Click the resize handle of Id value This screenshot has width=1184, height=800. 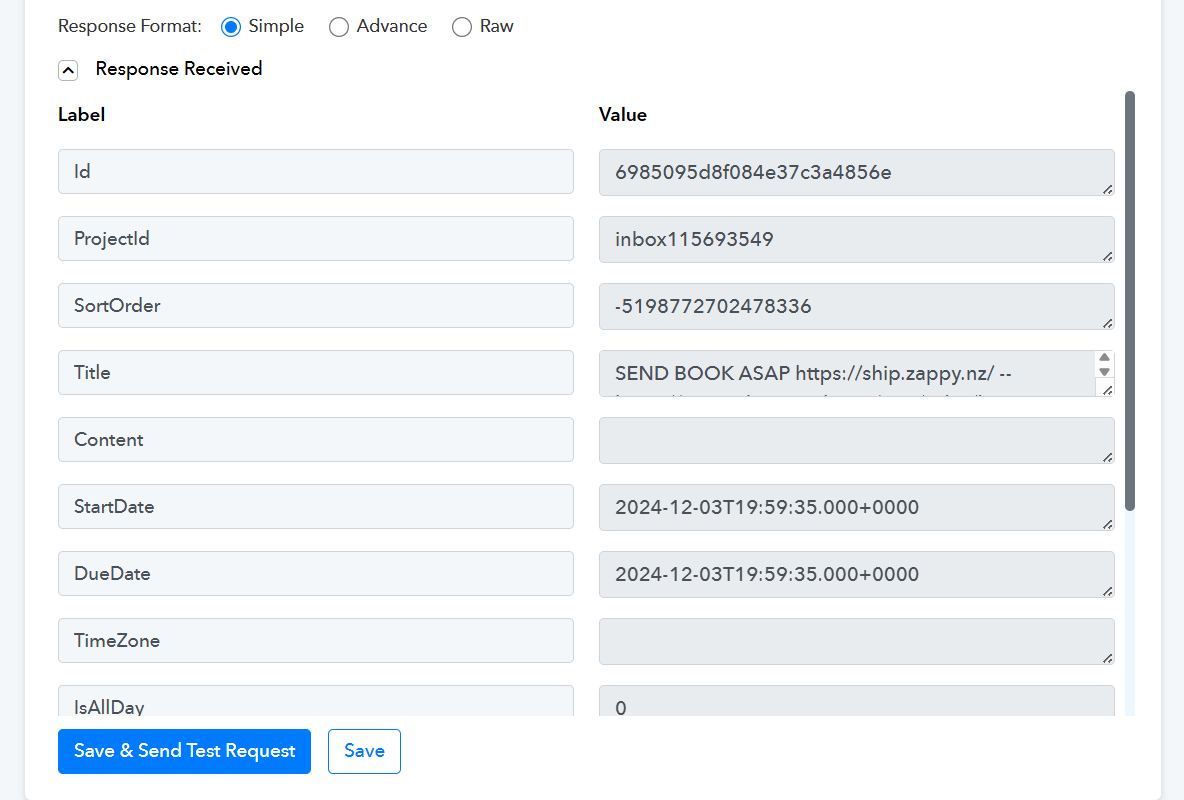(x=1107, y=189)
